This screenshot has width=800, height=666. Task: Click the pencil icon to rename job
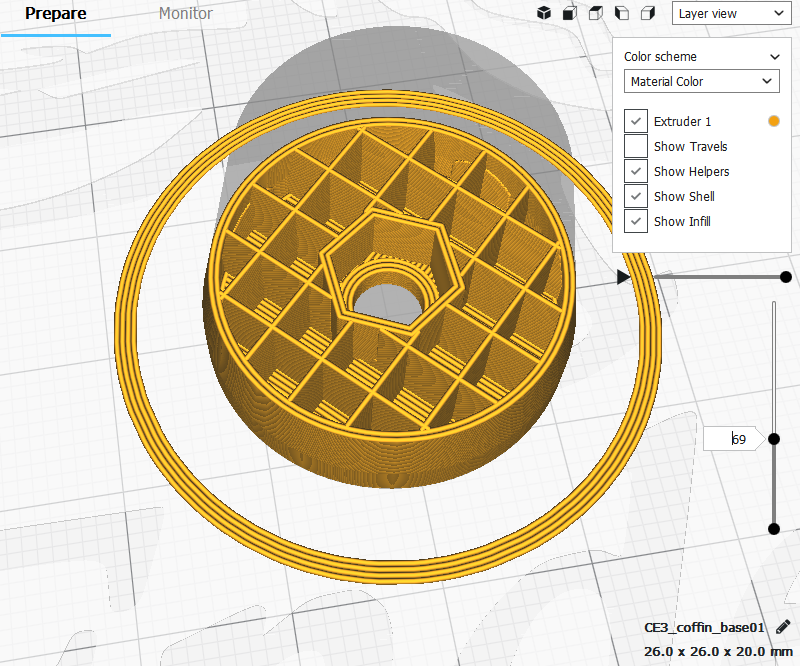point(782,627)
